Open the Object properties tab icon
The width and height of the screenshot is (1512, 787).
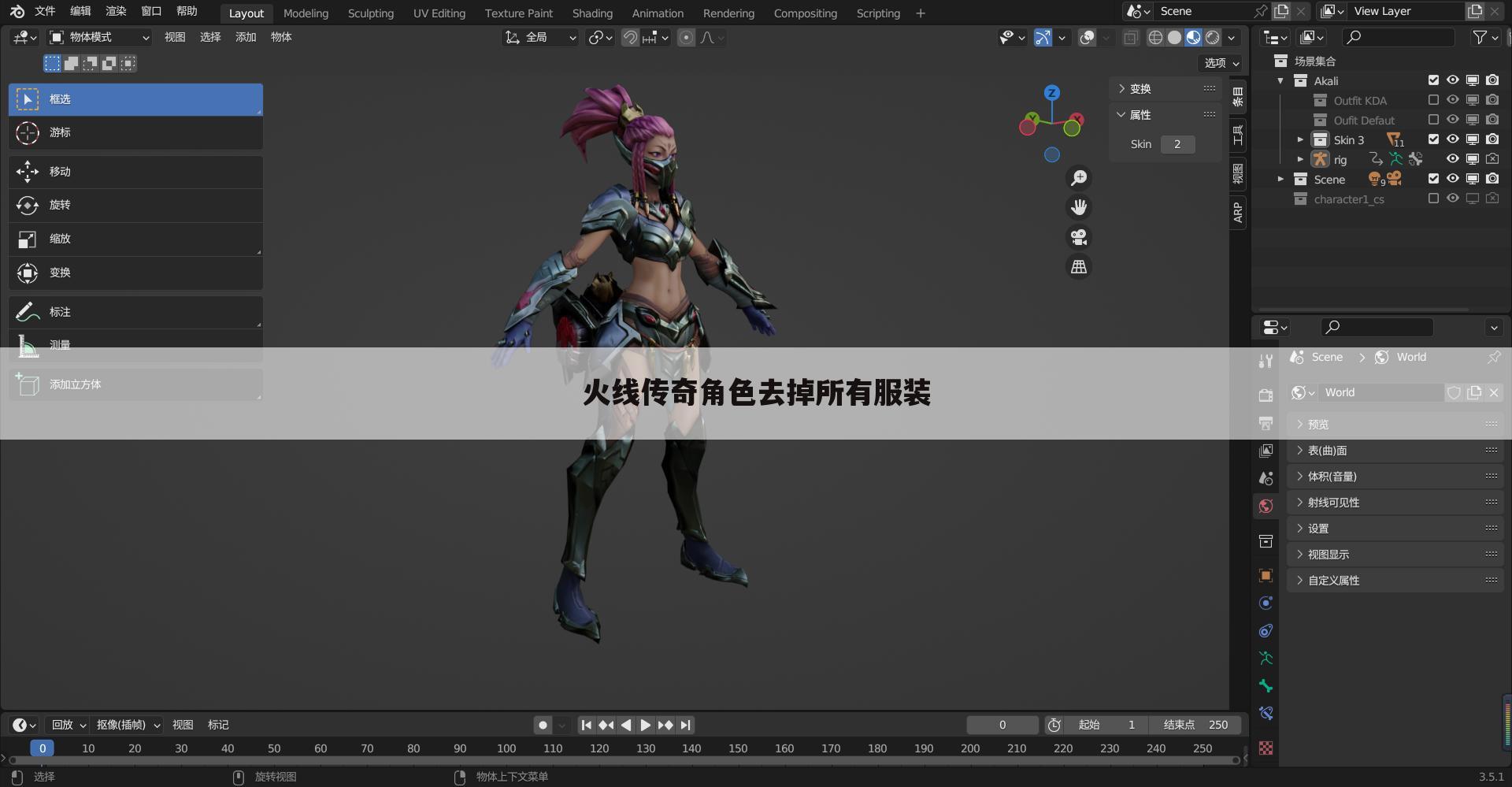[1266, 576]
